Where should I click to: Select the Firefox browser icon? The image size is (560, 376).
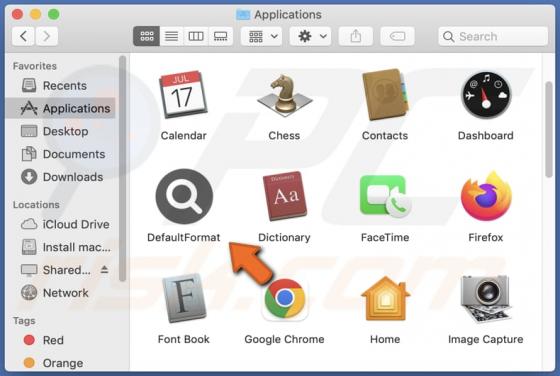(486, 196)
